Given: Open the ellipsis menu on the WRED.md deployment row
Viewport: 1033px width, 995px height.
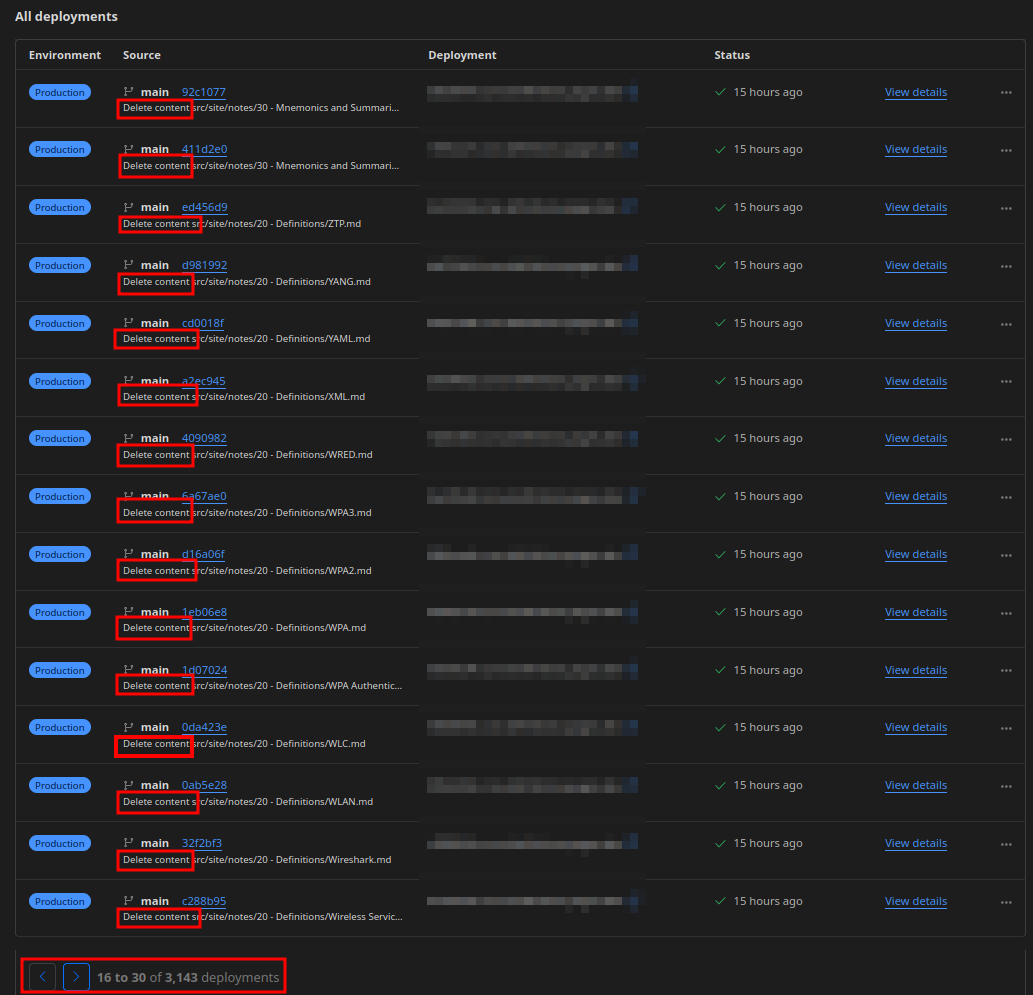Looking at the screenshot, I should click(x=1006, y=438).
